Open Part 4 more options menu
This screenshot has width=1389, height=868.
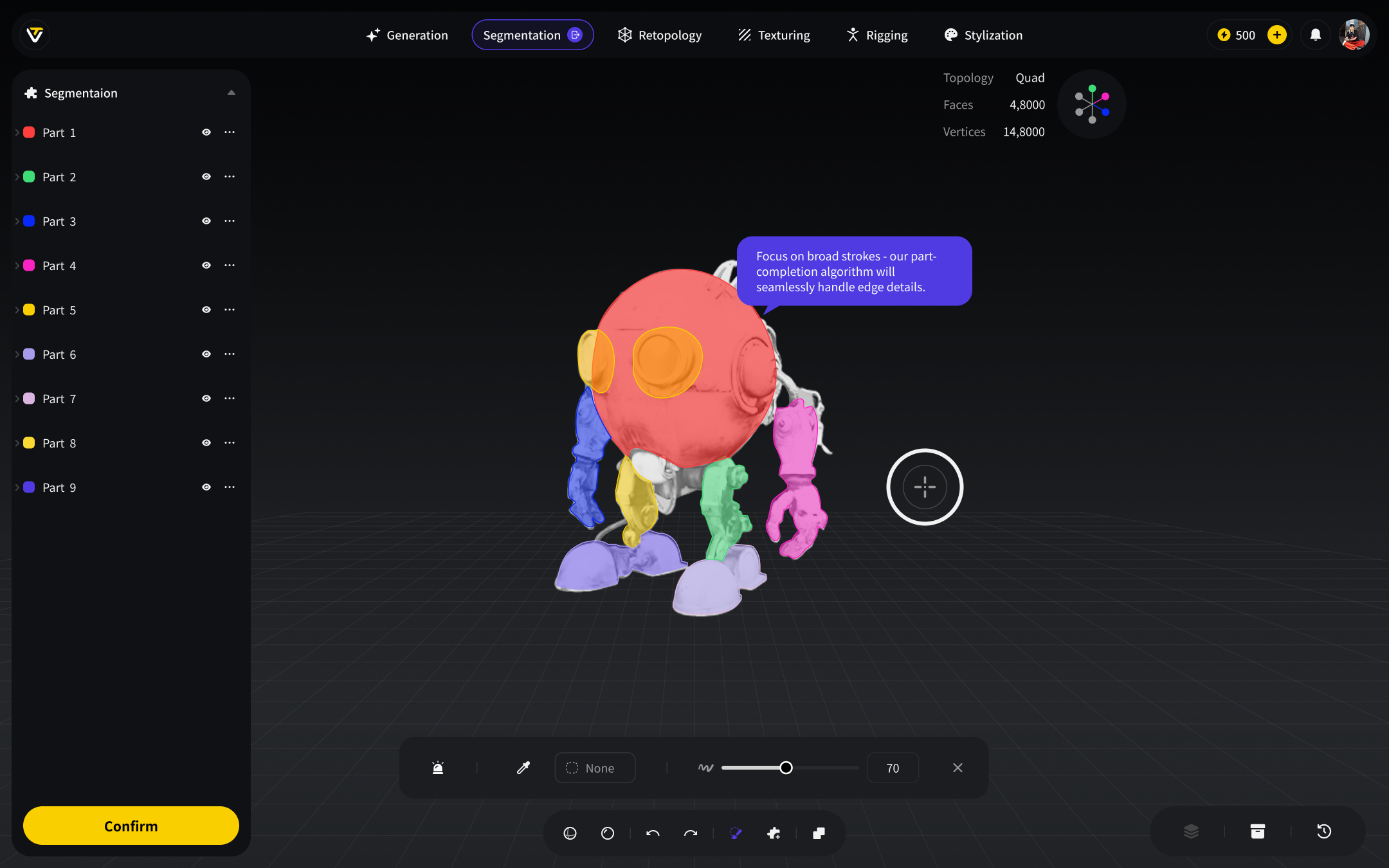(x=230, y=265)
